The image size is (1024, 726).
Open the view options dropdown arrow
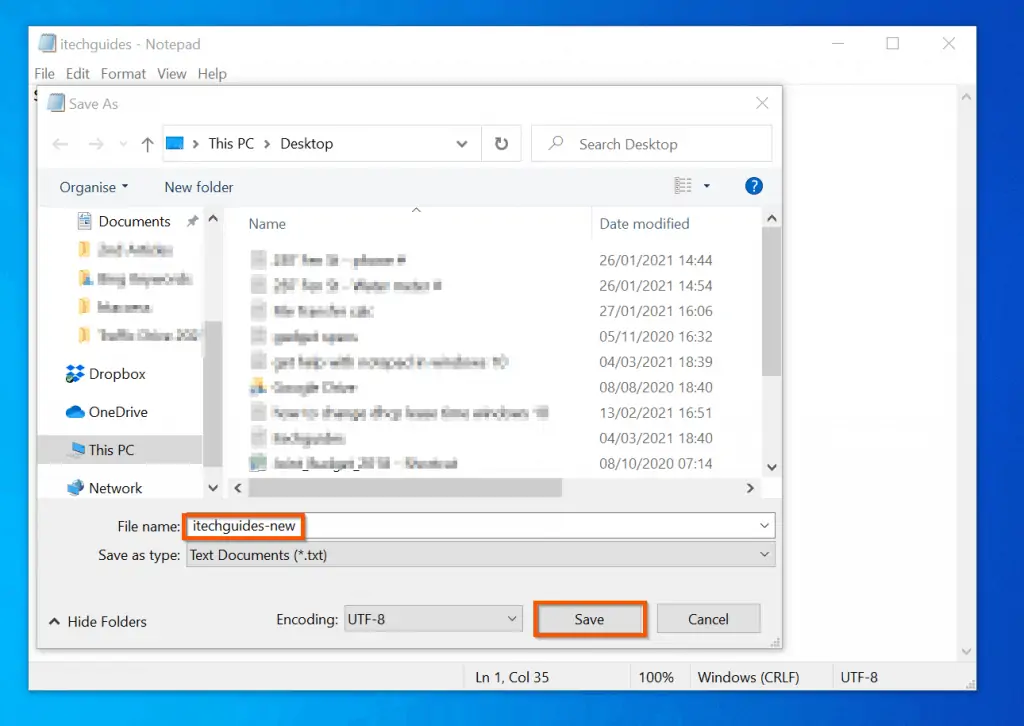click(x=707, y=186)
